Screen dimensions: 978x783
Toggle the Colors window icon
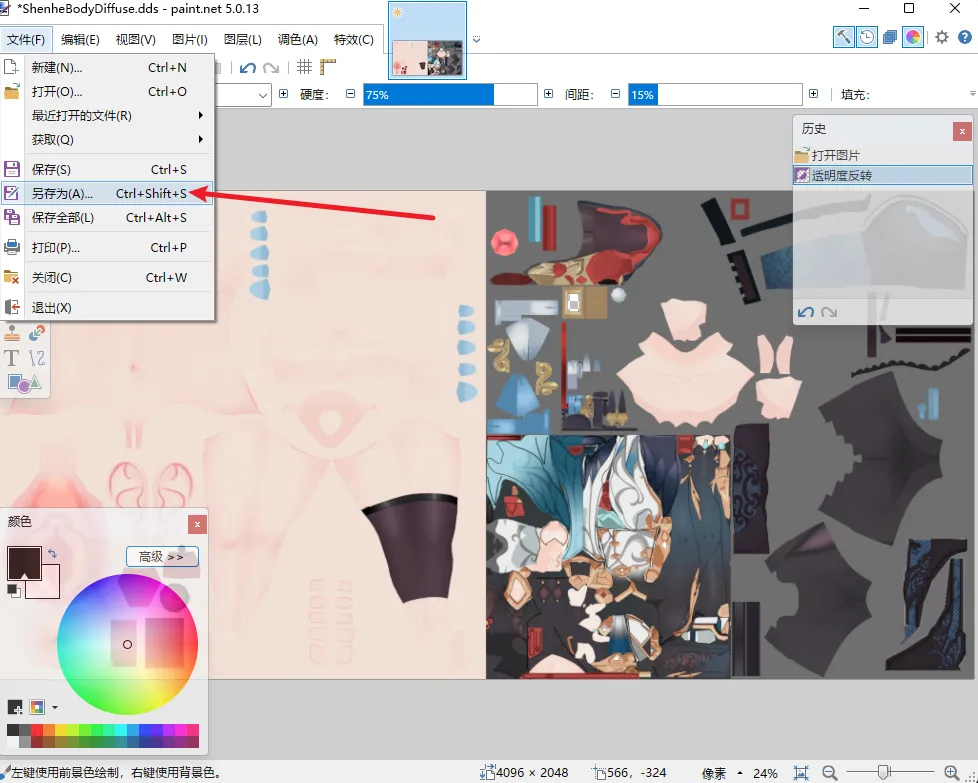pyautogui.click(x=913, y=37)
